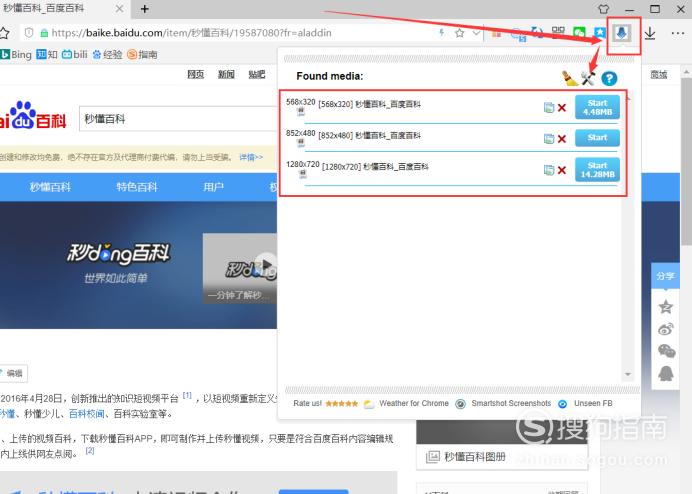Select the 特色百科 navigation tab
The height and width of the screenshot is (494, 692).
137,187
